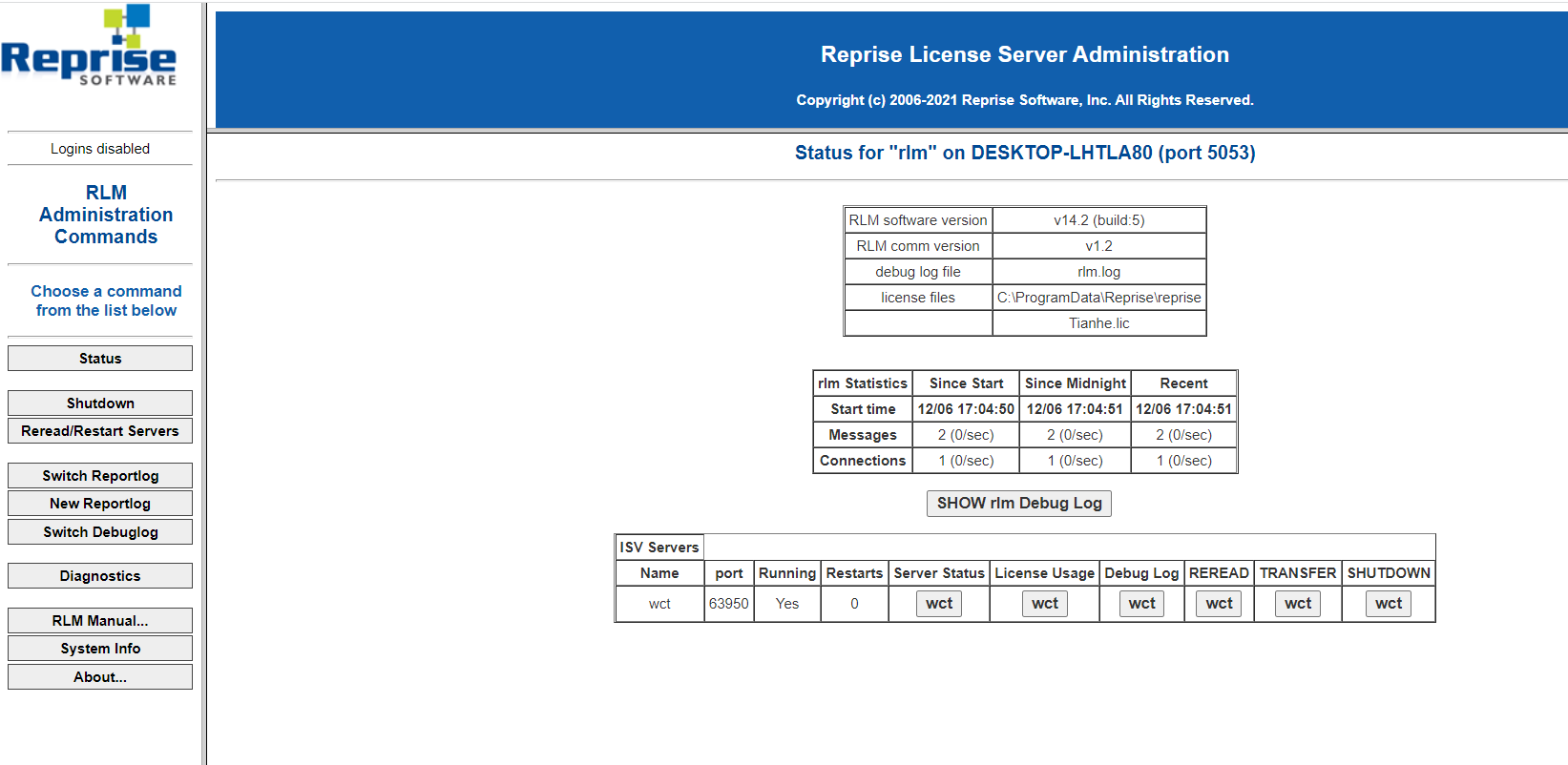This screenshot has width=1568, height=765.
Task: Click the 'Start time' row label
Action: click(863, 409)
